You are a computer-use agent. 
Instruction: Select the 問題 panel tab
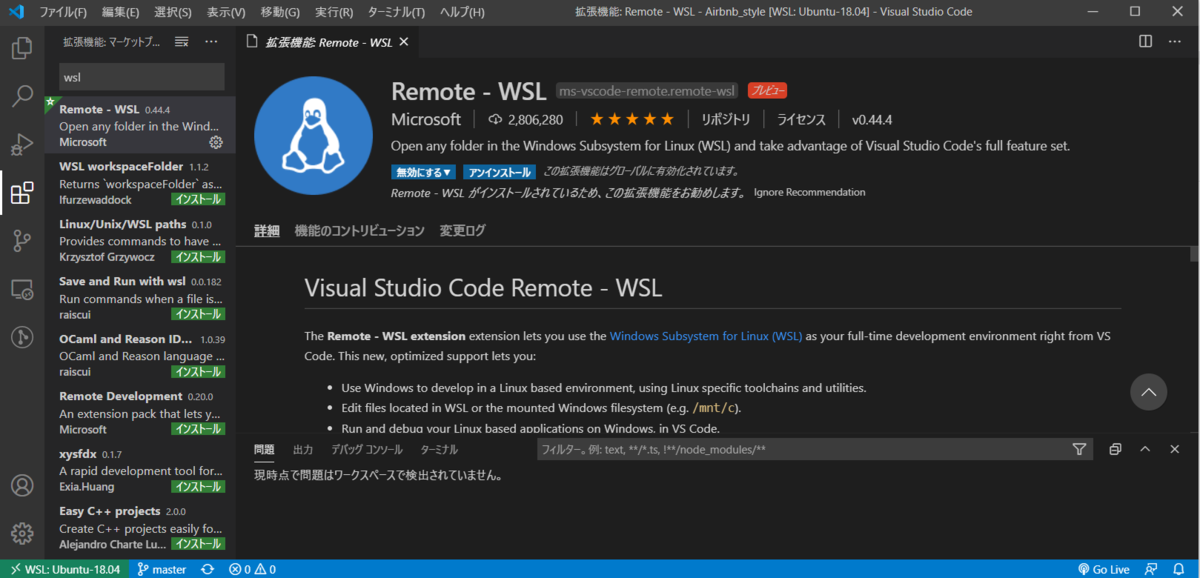(264, 450)
